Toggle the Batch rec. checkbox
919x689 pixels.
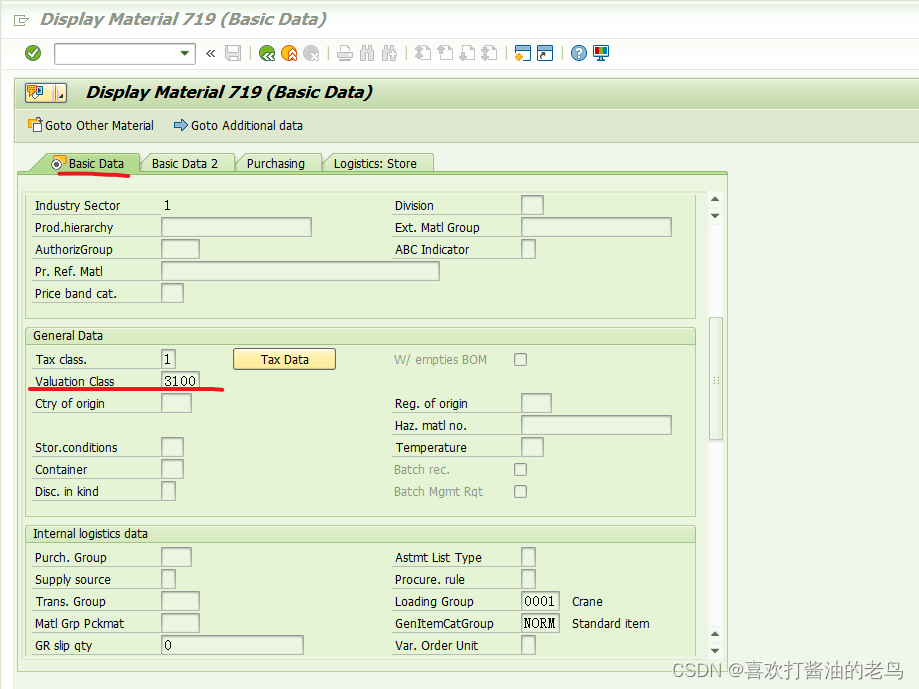[x=520, y=469]
